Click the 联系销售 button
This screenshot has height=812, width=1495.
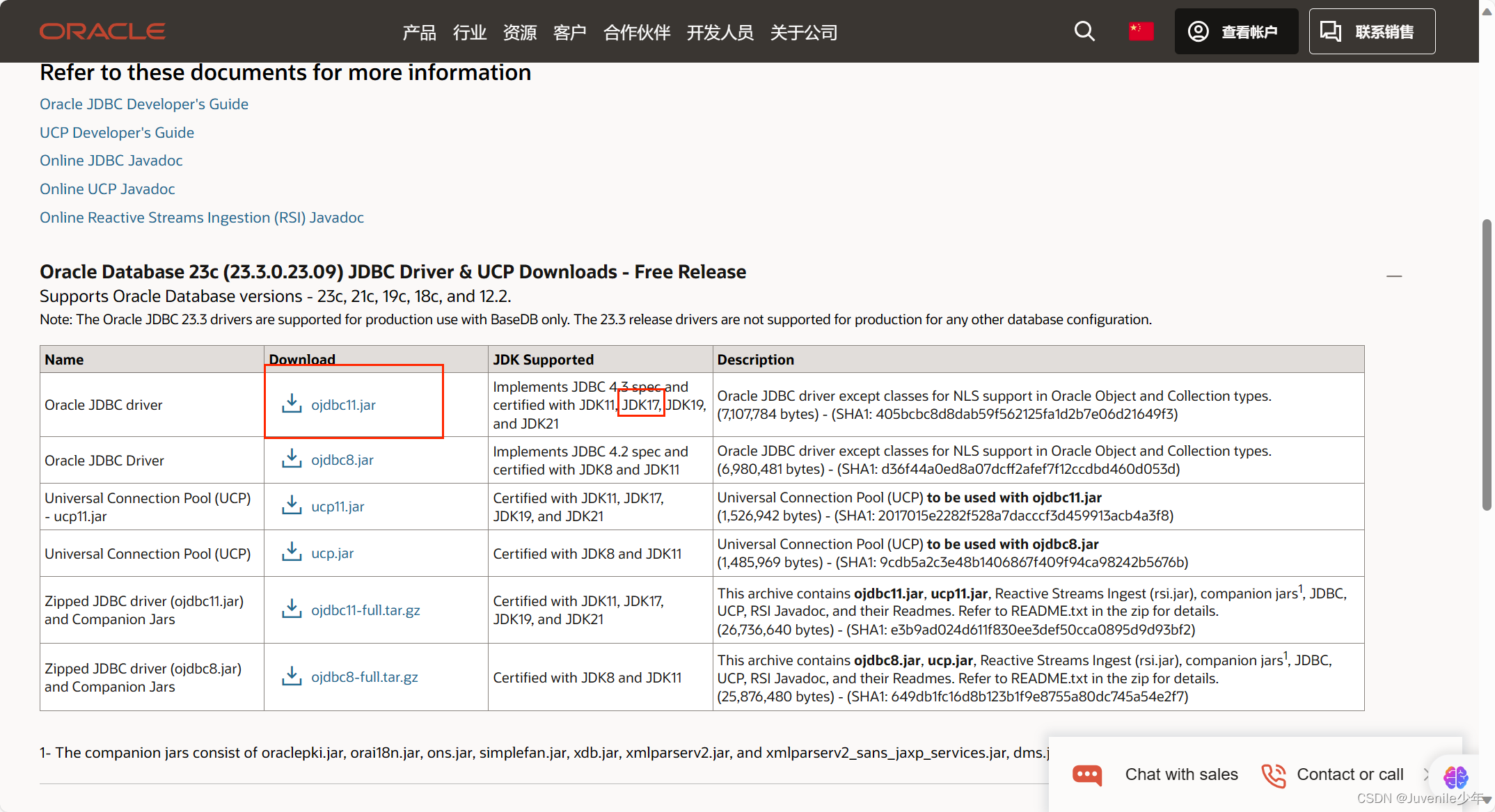click(x=1372, y=31)
